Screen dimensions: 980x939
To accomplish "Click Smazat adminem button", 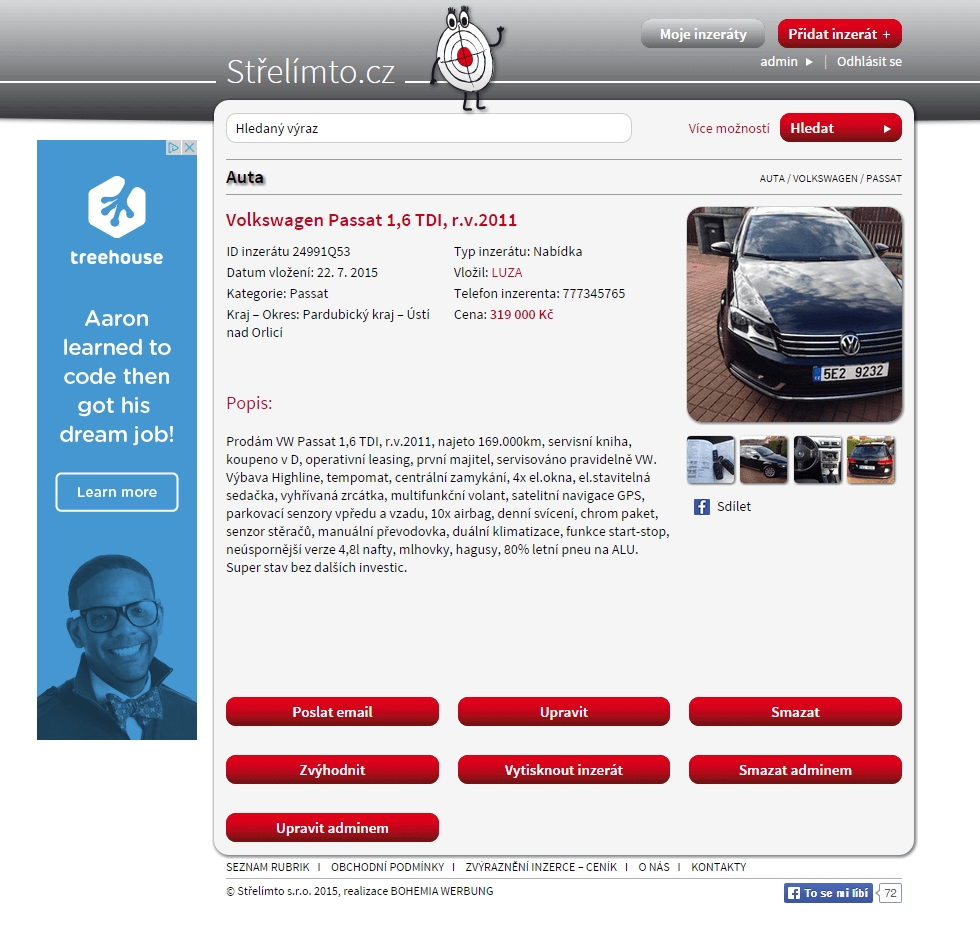I will [x=795, y=770].
